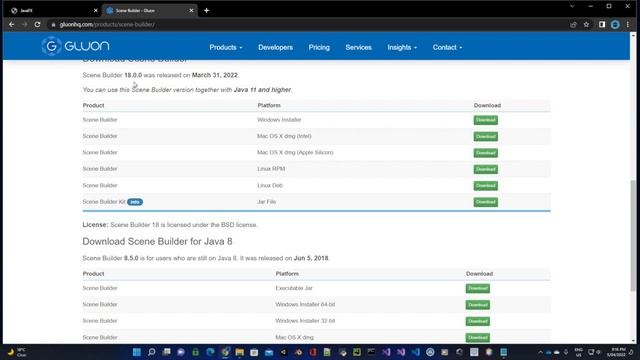
Task: Expand the Contact dropdown
Action: (x=447, y=47)
